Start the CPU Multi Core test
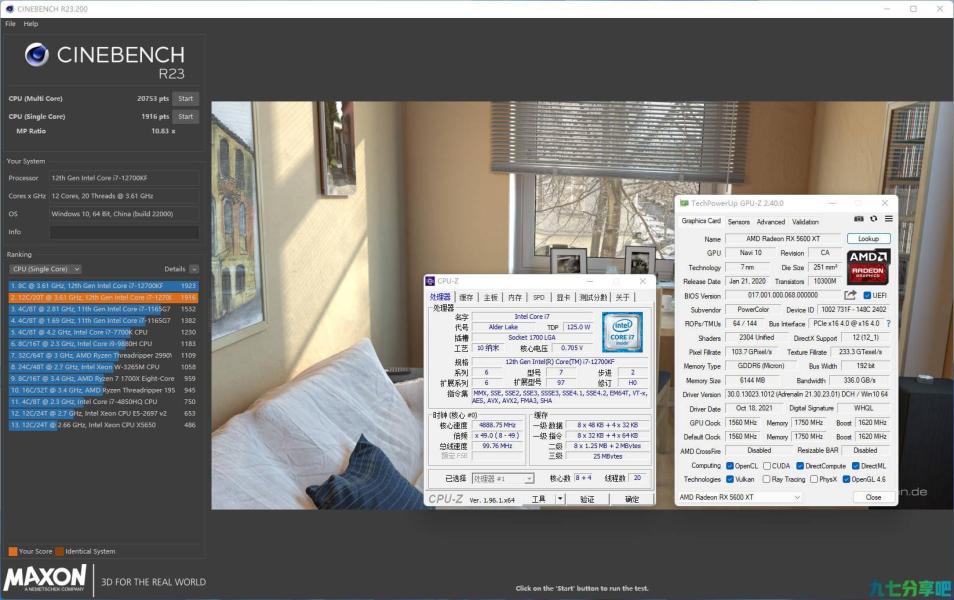The width and height of the screenshot is (954, 600). [186, 99]
